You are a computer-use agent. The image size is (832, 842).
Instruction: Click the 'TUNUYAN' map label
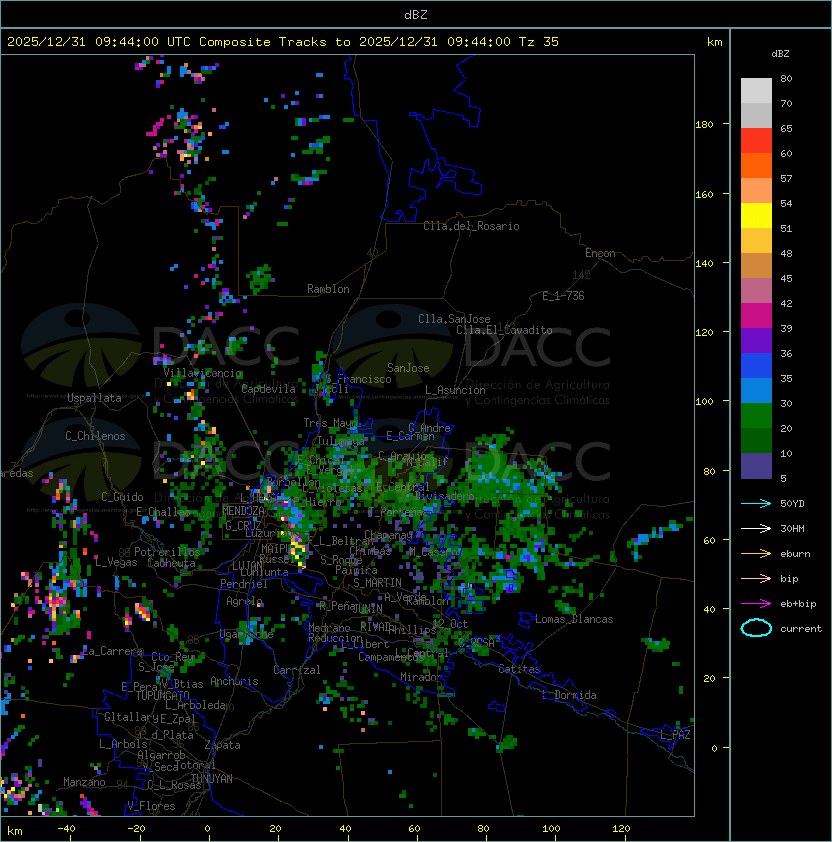coord(211,779)
